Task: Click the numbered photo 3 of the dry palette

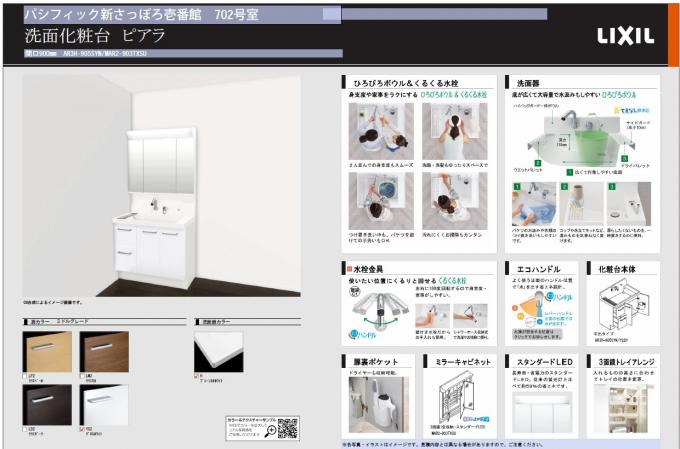Action: pyautogui.click(x=629, y=204)
